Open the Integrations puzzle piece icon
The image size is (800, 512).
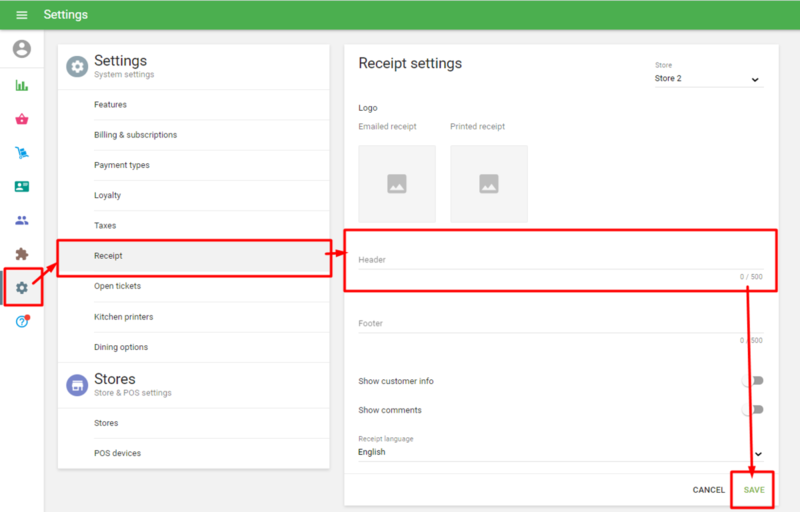[x=22, y=254]
